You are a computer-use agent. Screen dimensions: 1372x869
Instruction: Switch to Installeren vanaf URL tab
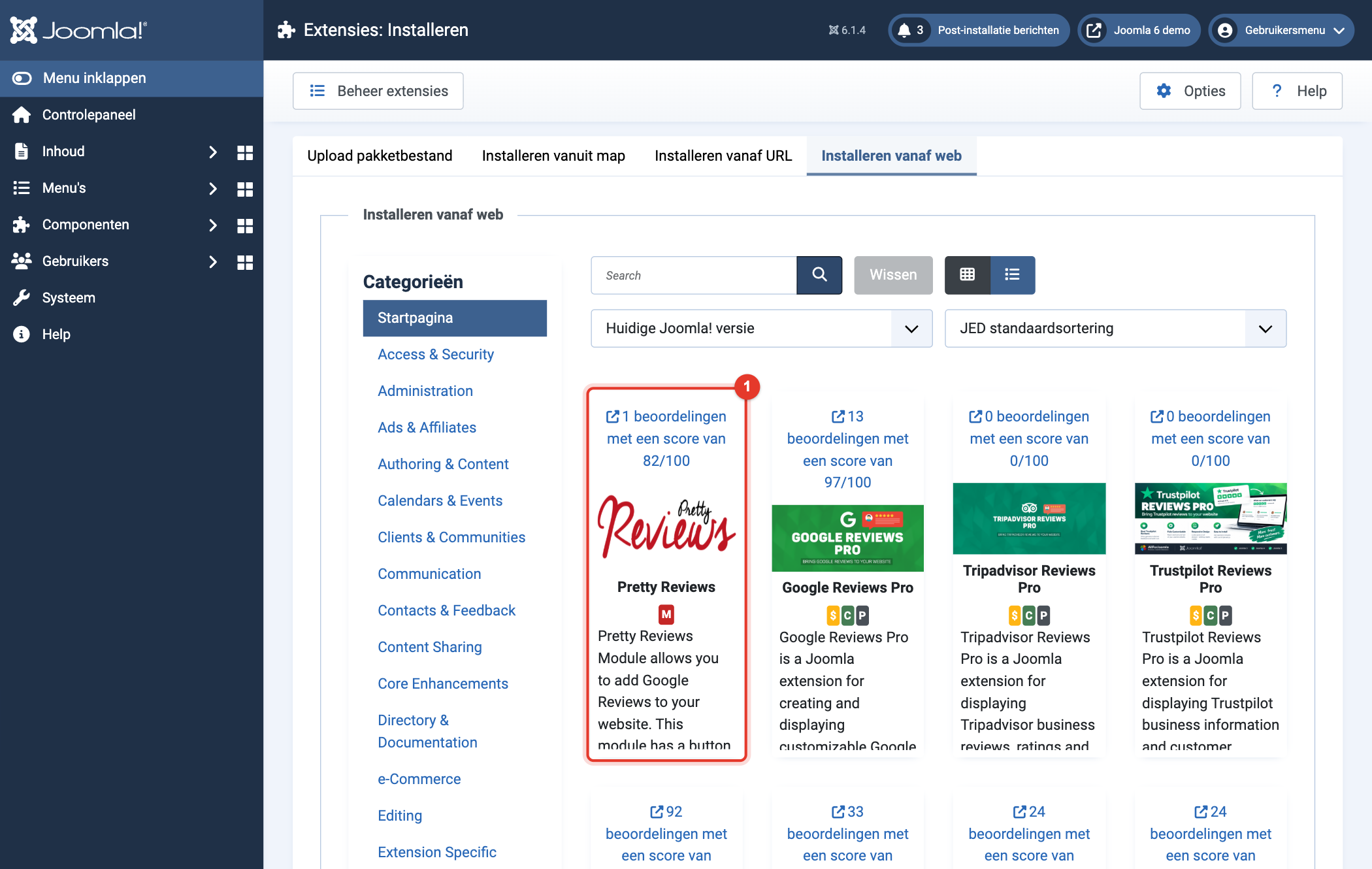(x=723, y=156)
